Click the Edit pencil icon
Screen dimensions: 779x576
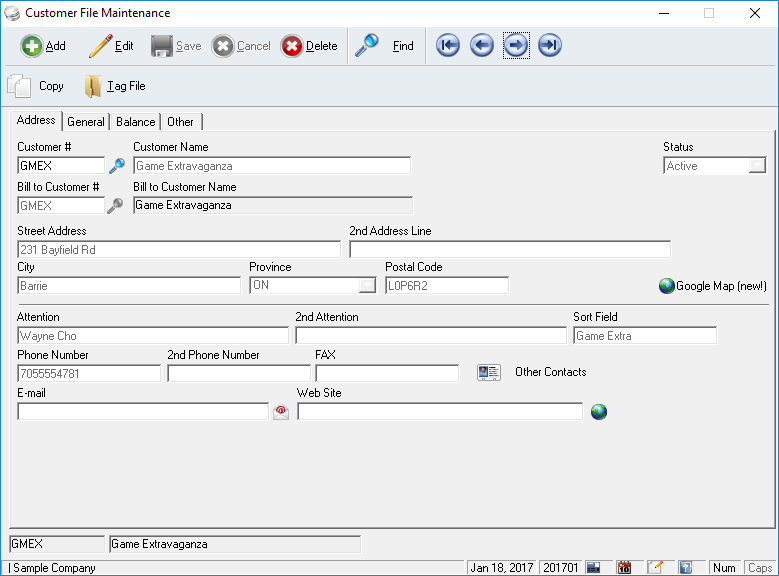100,46
